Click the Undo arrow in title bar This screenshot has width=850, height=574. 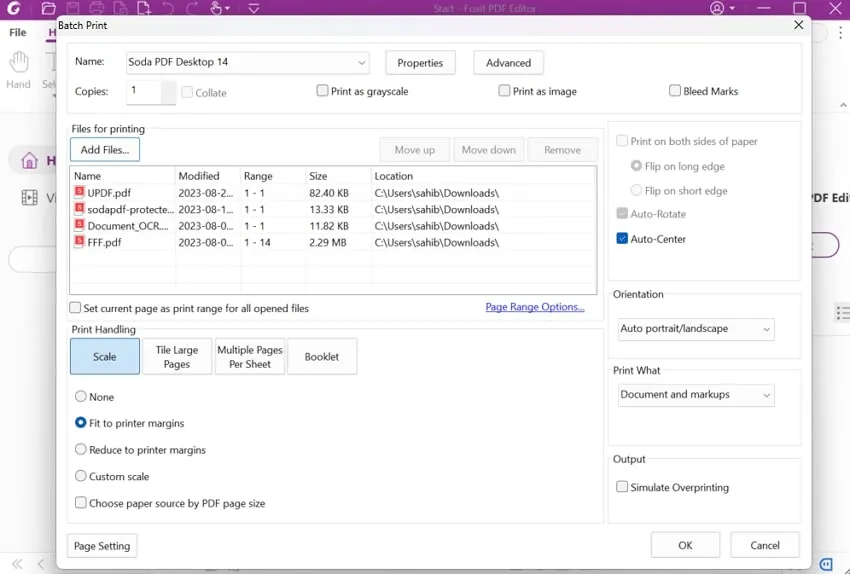pyautogui.click(x=168, y=8)
